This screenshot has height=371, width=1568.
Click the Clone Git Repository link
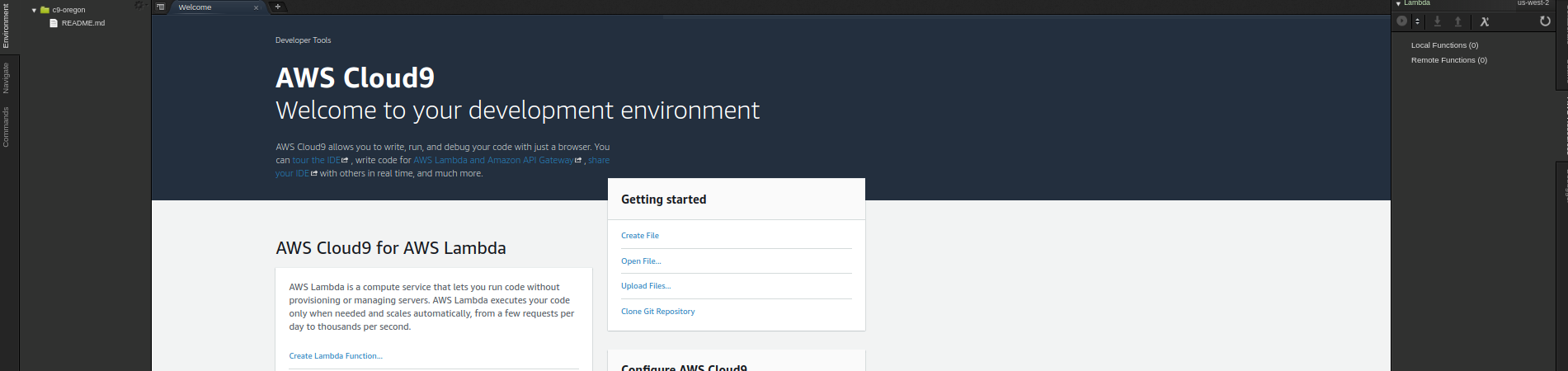tap(658, 312)
